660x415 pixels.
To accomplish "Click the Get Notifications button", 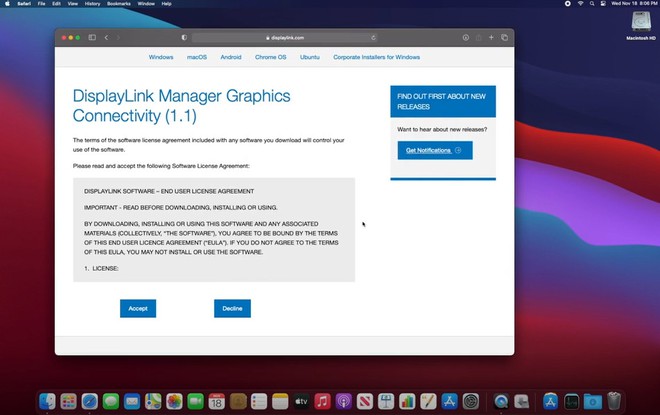I will (435, 150).
